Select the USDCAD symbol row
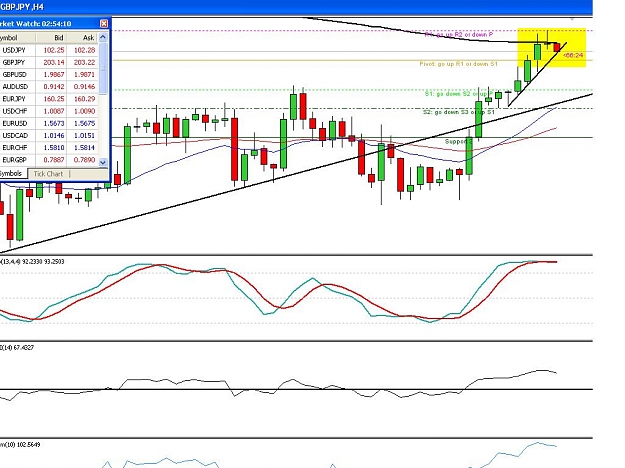Image resolution: width=625 pixels, height=468 pixels. tap(49, 136)
